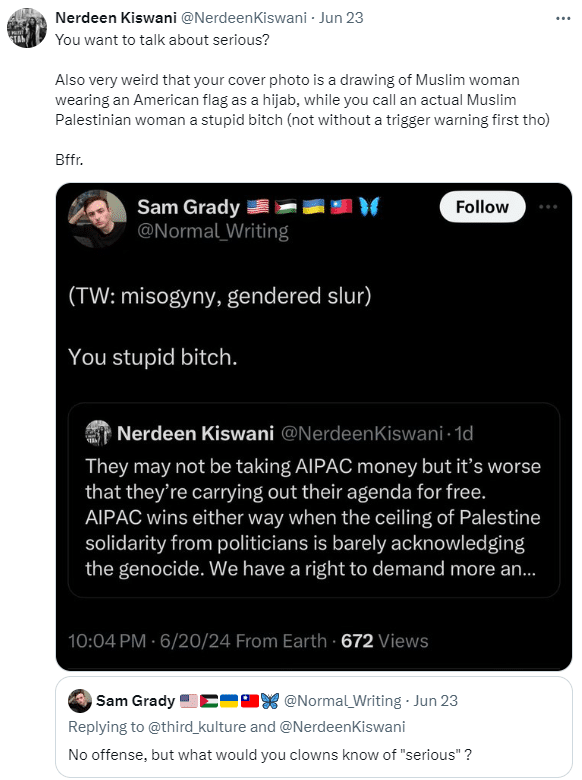The height and width of the screenshot is (780, 582).
Task: Open the nested Nerdeen Kiswani quoted tweet box
Action: 314,500
